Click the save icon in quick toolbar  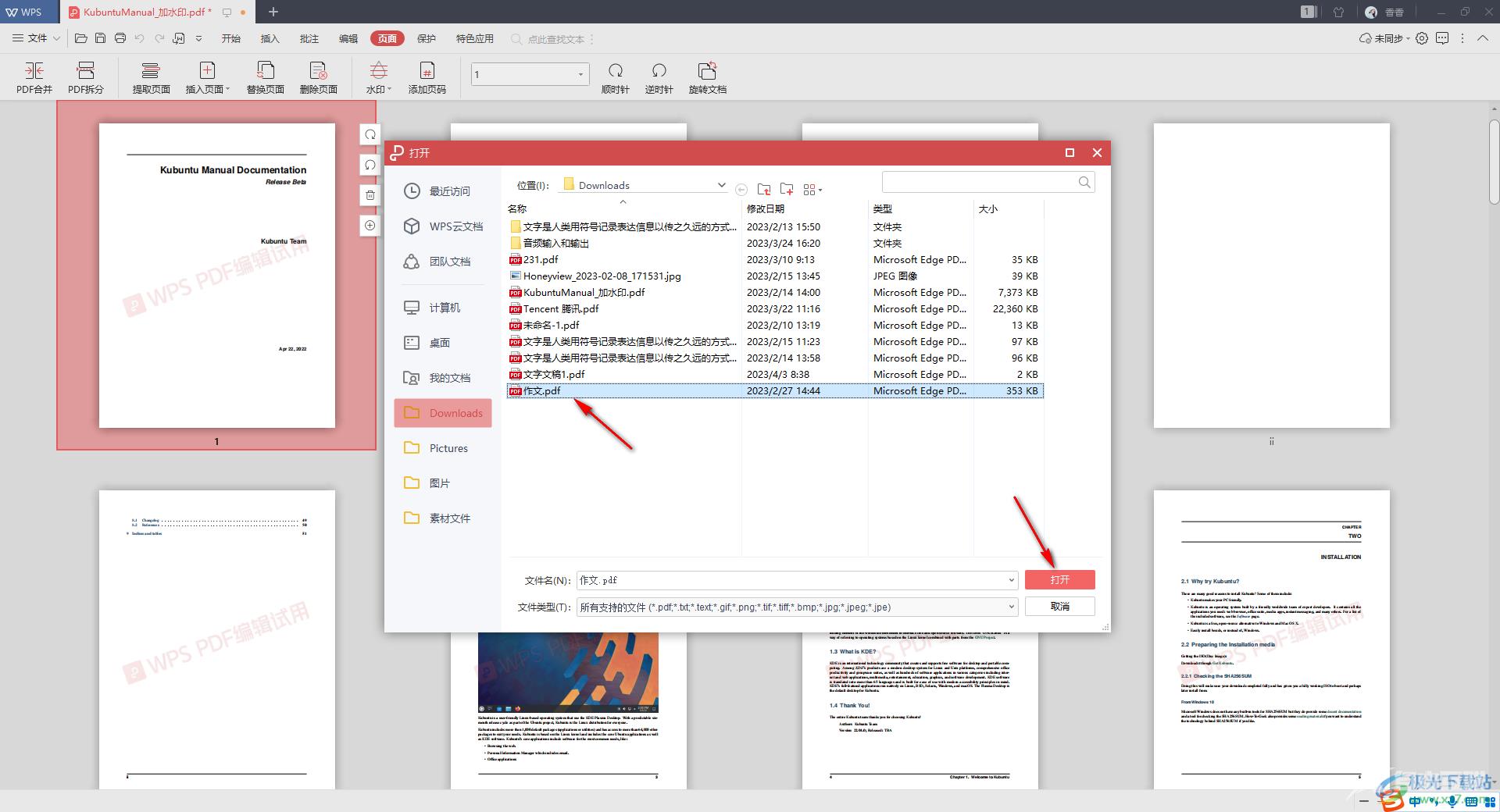100,38
